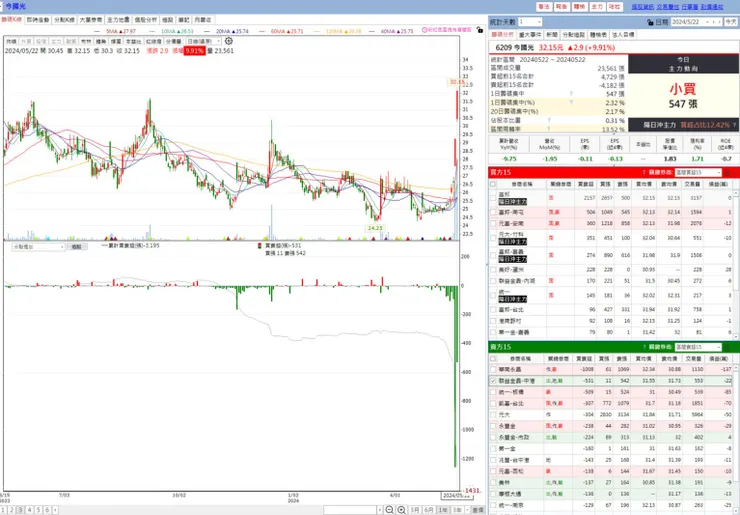740x515 pixels.
Task: Uncheck the 聯合金鼎-中港 broker checkbox
Action: [493, 381]
